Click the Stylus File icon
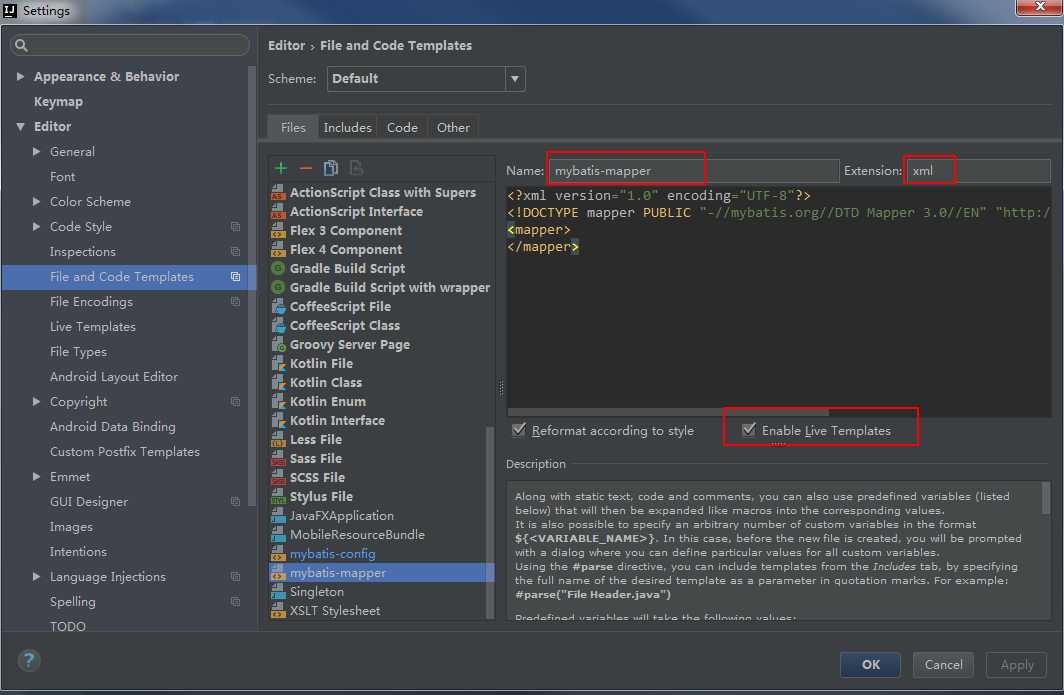Image resolution: width=1064 pixels, height=695 pixels. 278,497
